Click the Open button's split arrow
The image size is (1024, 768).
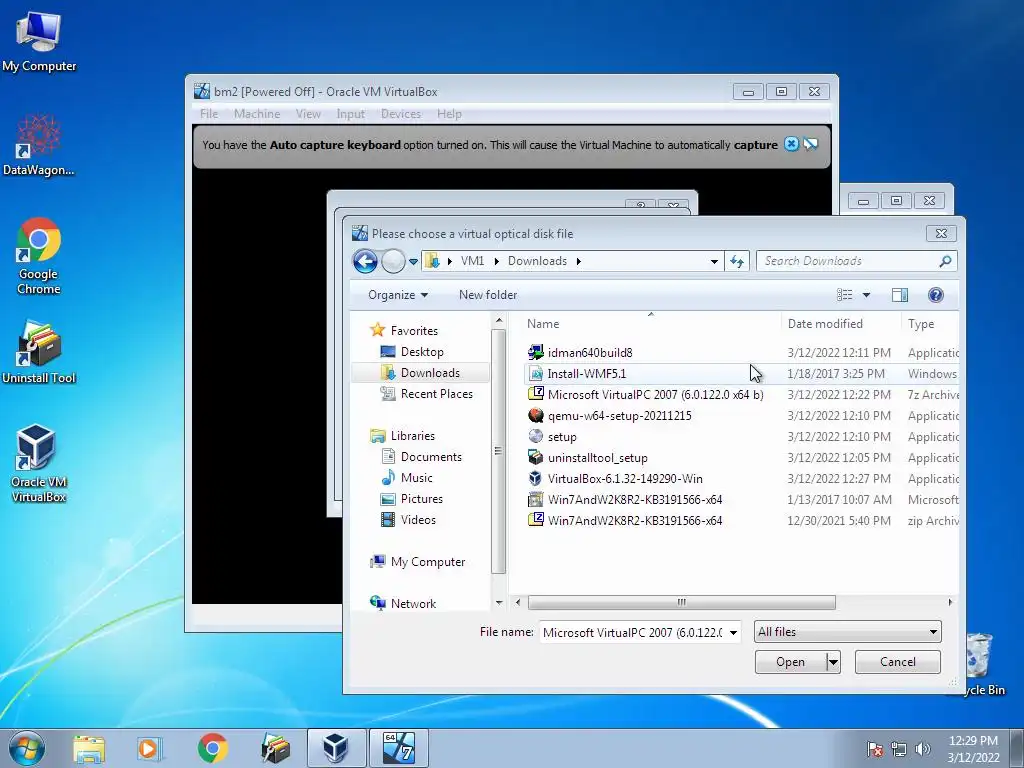[833, 662]
